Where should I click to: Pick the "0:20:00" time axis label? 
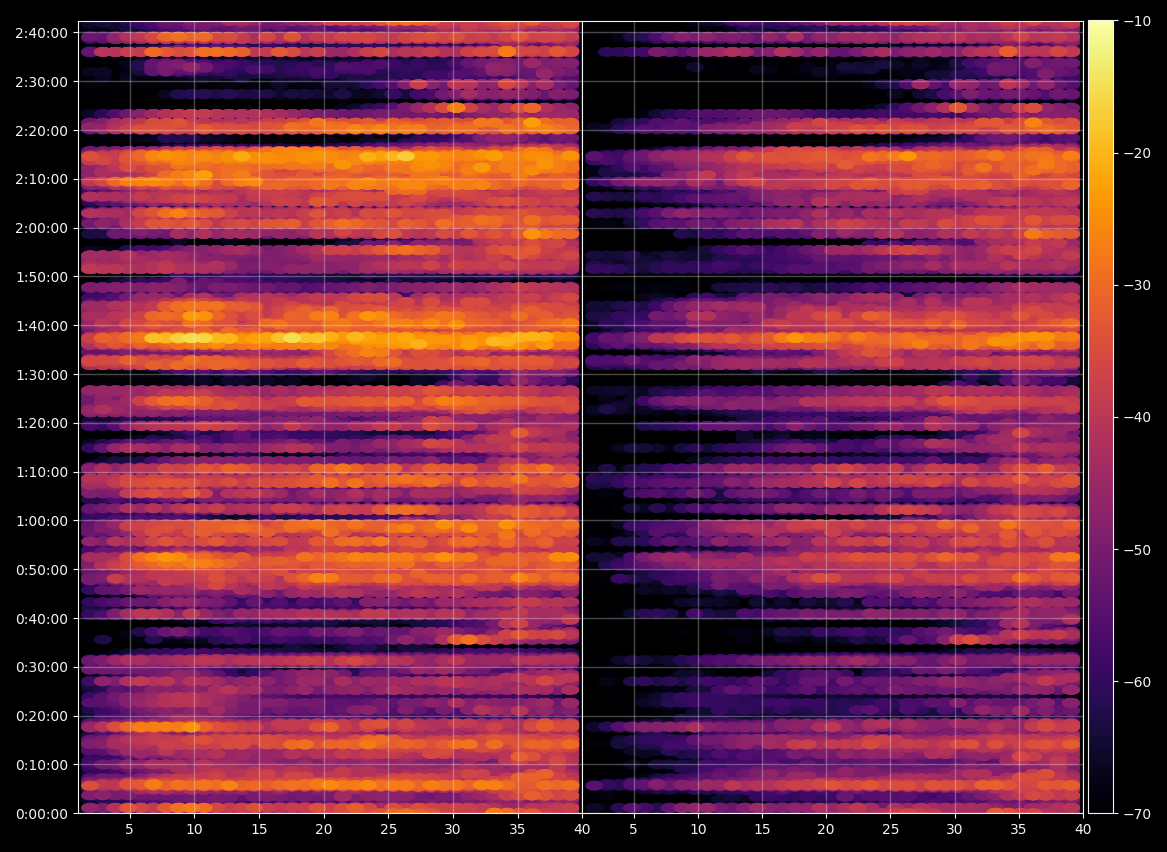42,717
